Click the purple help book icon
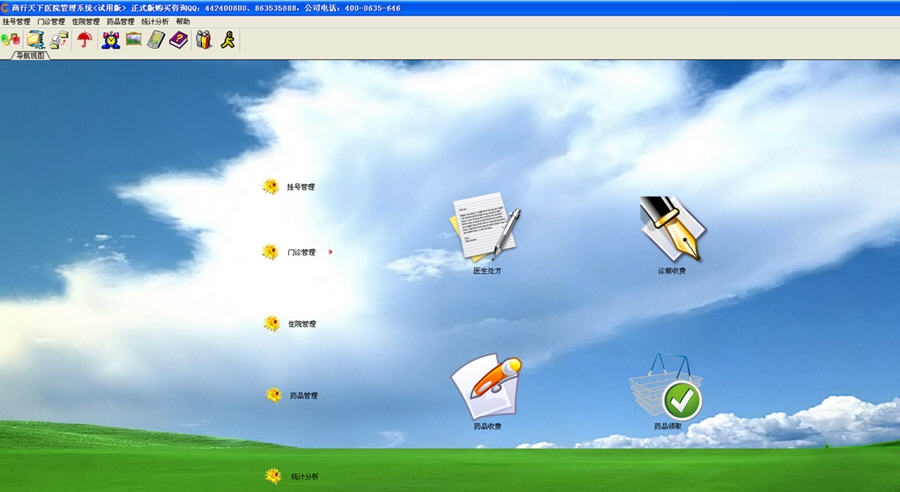This screenshot has height=492, width=900. [x=179, y=40]
